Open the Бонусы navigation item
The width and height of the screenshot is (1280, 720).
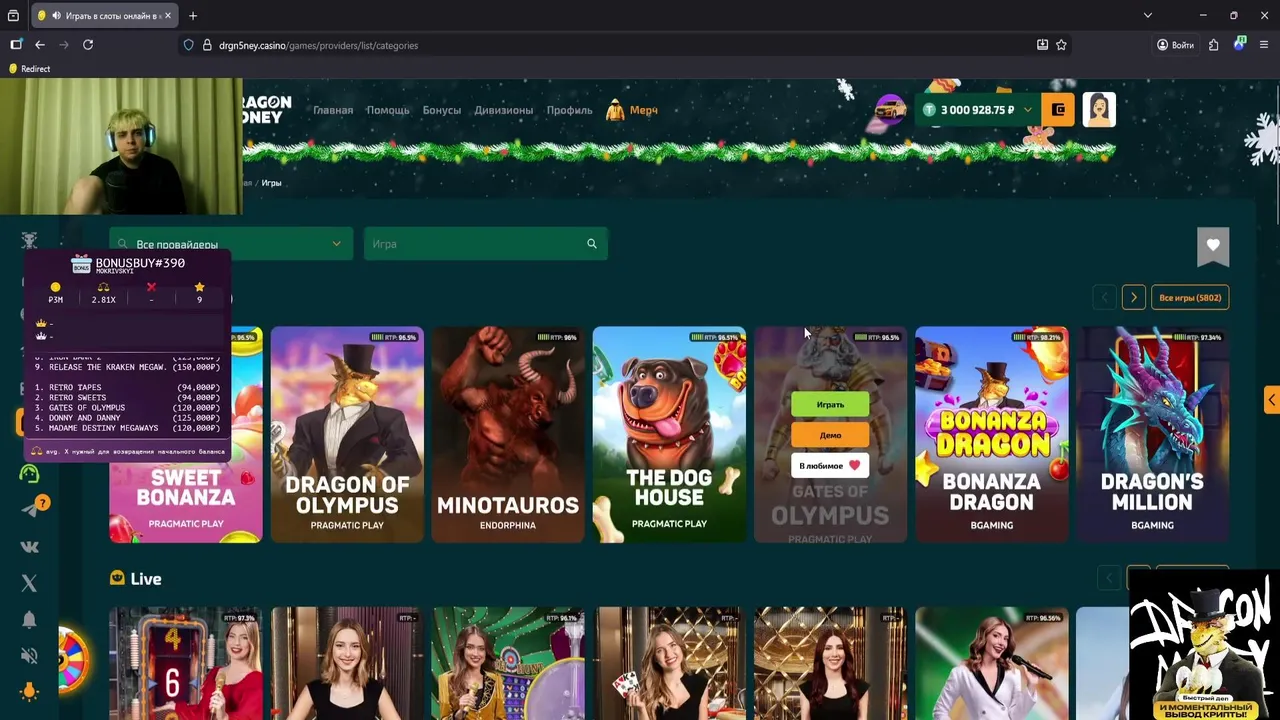pos(442,110)
